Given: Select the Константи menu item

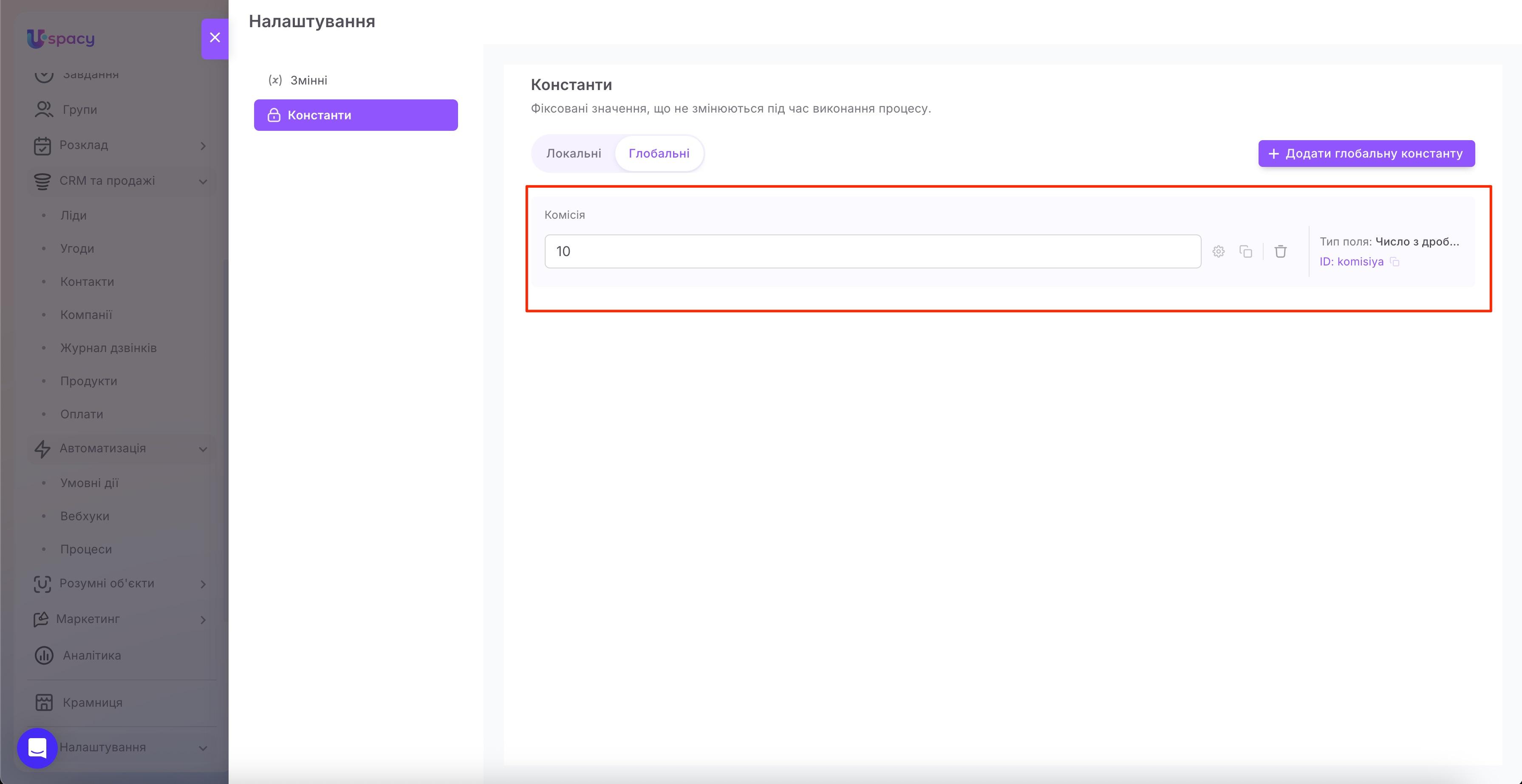Looking at the screenshot, I should (356, 115).
